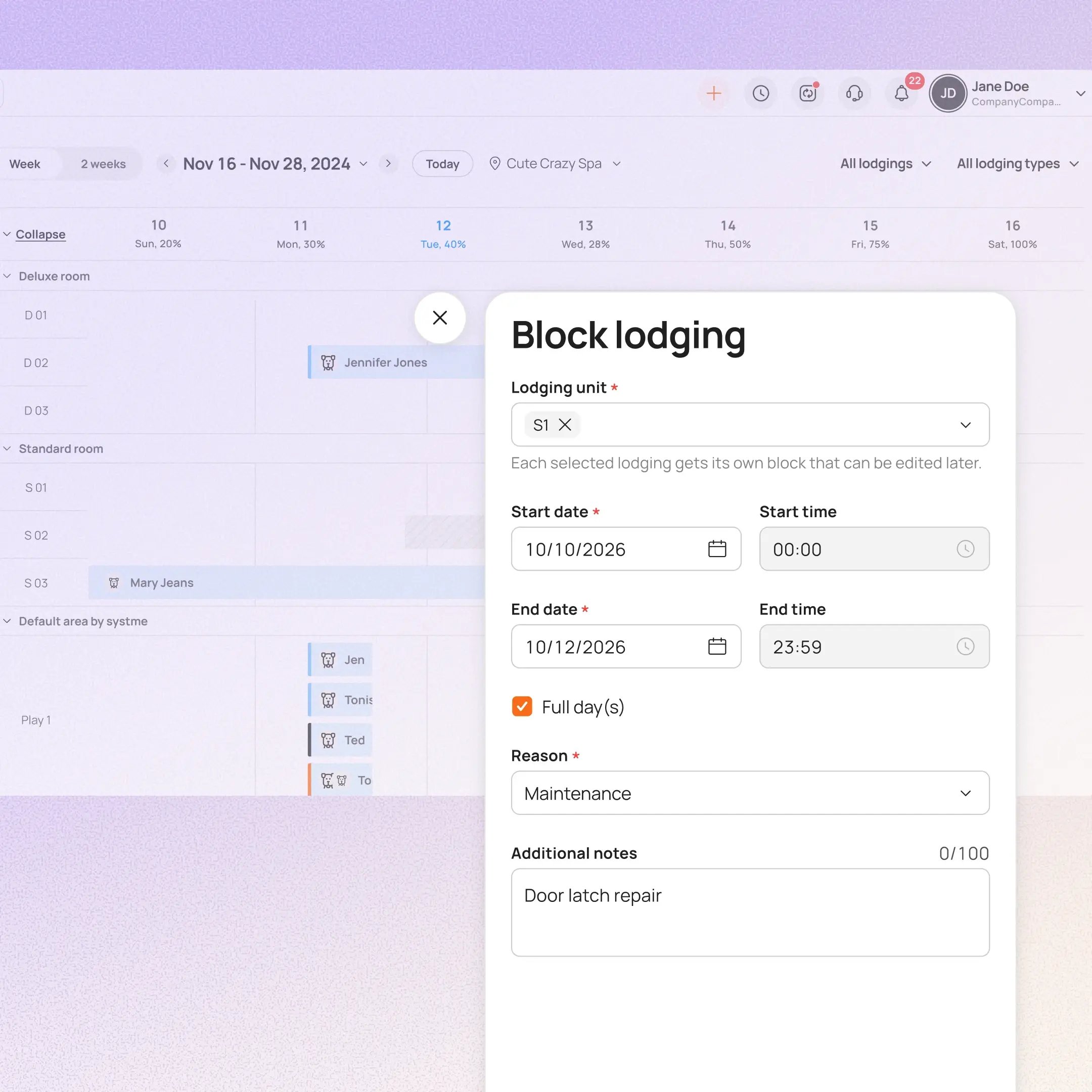Click the Additional notes text area
This screenshot has width=1092, height=1092.
pyautogui.click(x=750, y=912)
